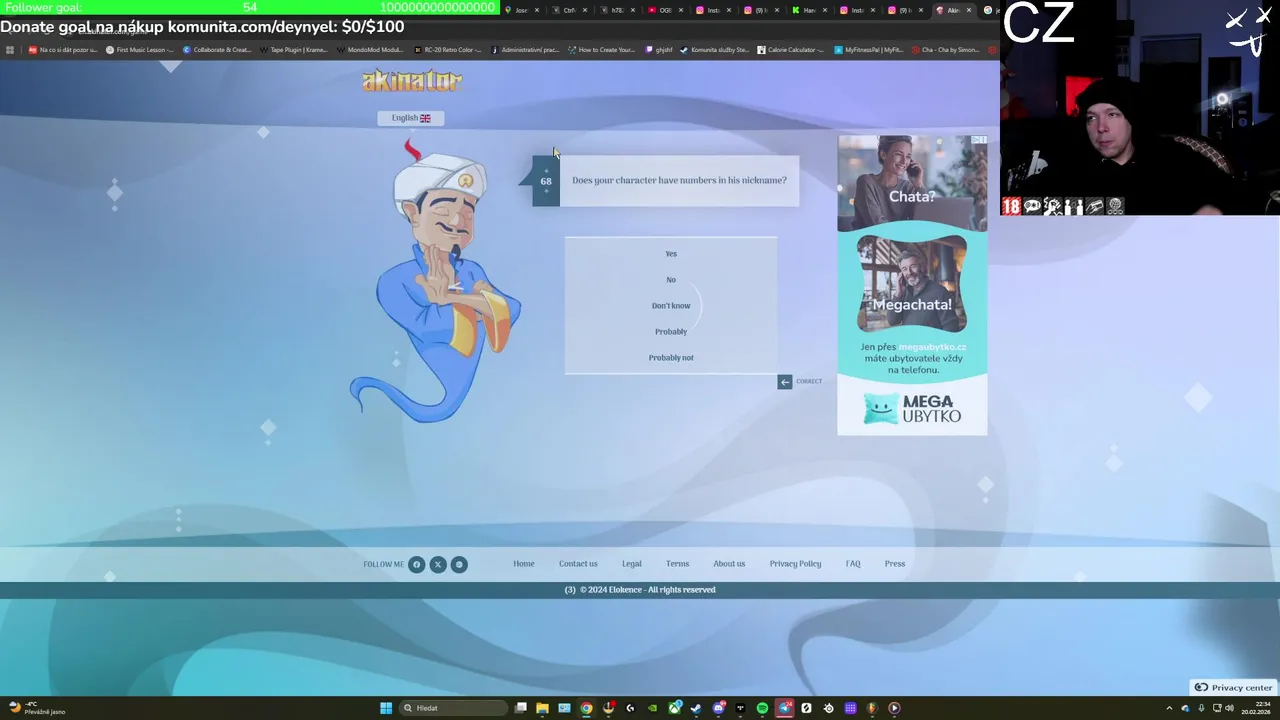Screen dimensions: 1280x720
Task: Click the OneDrive cloud tray icon
Action: click(x=1185, y=708)
